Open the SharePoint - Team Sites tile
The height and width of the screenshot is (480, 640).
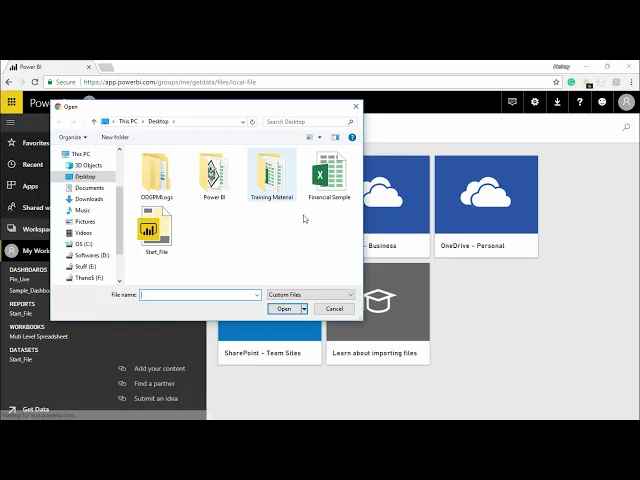(269, 343)
